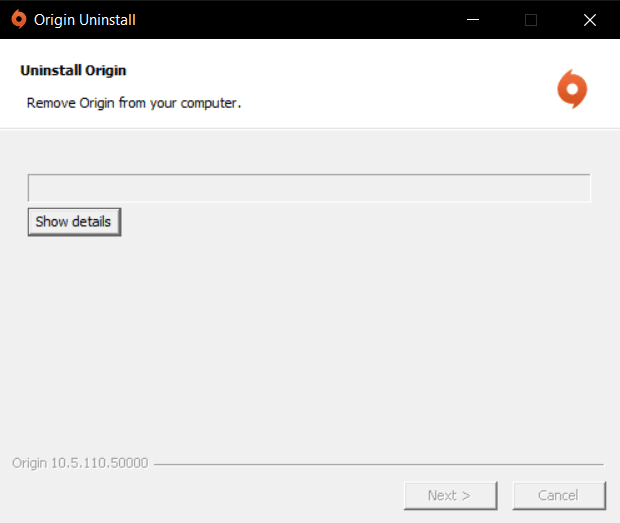
Task: Click the uninstall progress bar
Action: 309,188
